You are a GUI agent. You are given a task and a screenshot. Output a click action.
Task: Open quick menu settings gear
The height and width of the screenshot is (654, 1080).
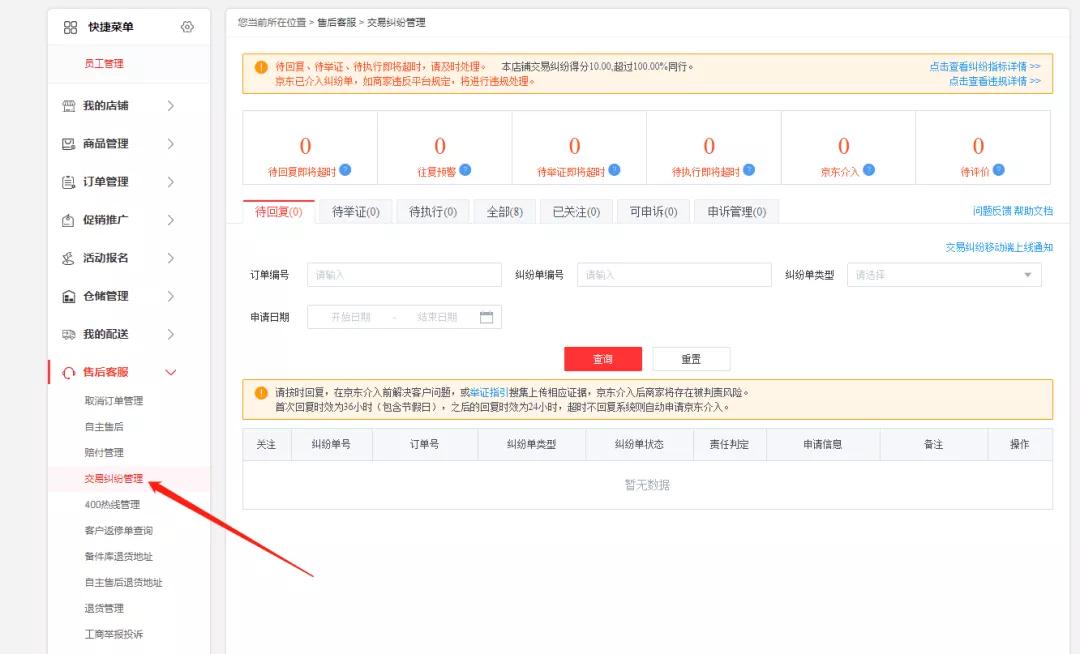point(187,27)
